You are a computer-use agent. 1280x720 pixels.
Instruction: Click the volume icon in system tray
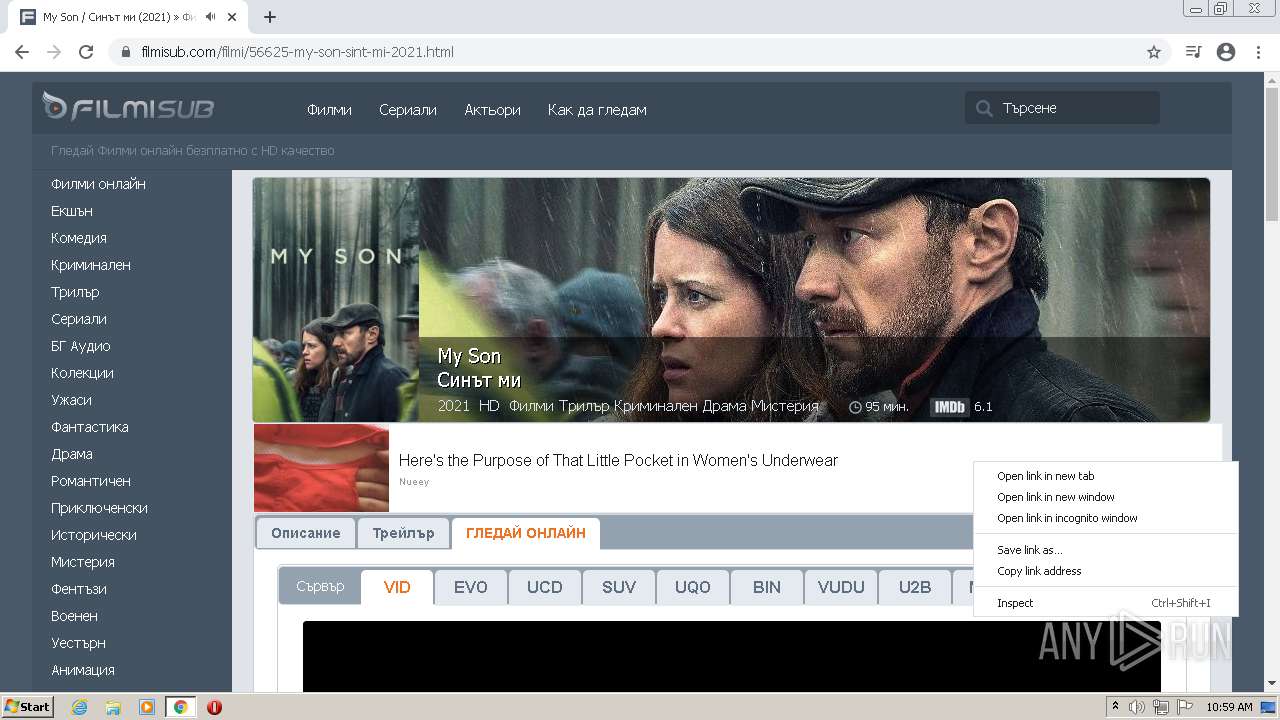[x=1137, y=707]
